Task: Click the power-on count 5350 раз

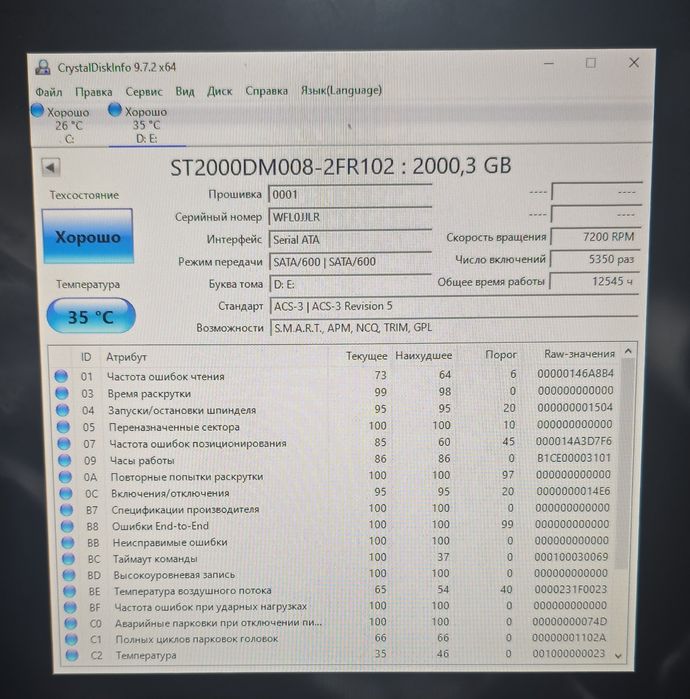Action: (595, 259)
